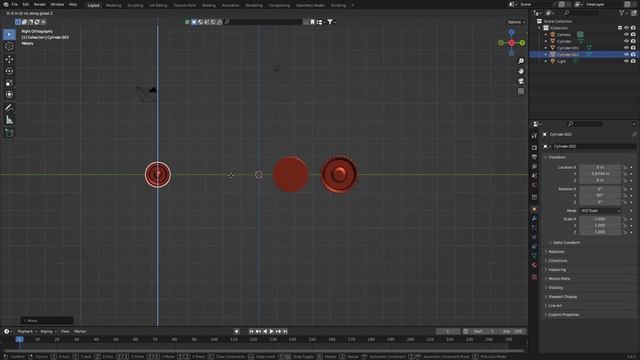Switch to the Modeling workspace tab

pos(113,5)
